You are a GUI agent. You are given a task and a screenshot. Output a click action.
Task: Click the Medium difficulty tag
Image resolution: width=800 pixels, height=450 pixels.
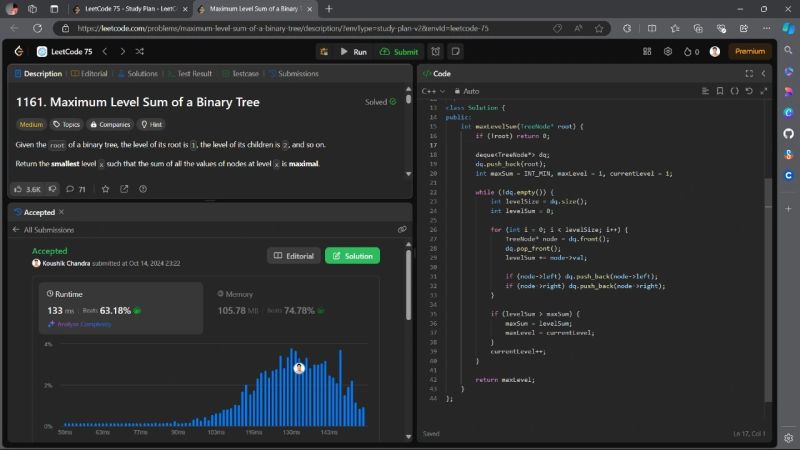pyautogui.click(x=31, y=124)
